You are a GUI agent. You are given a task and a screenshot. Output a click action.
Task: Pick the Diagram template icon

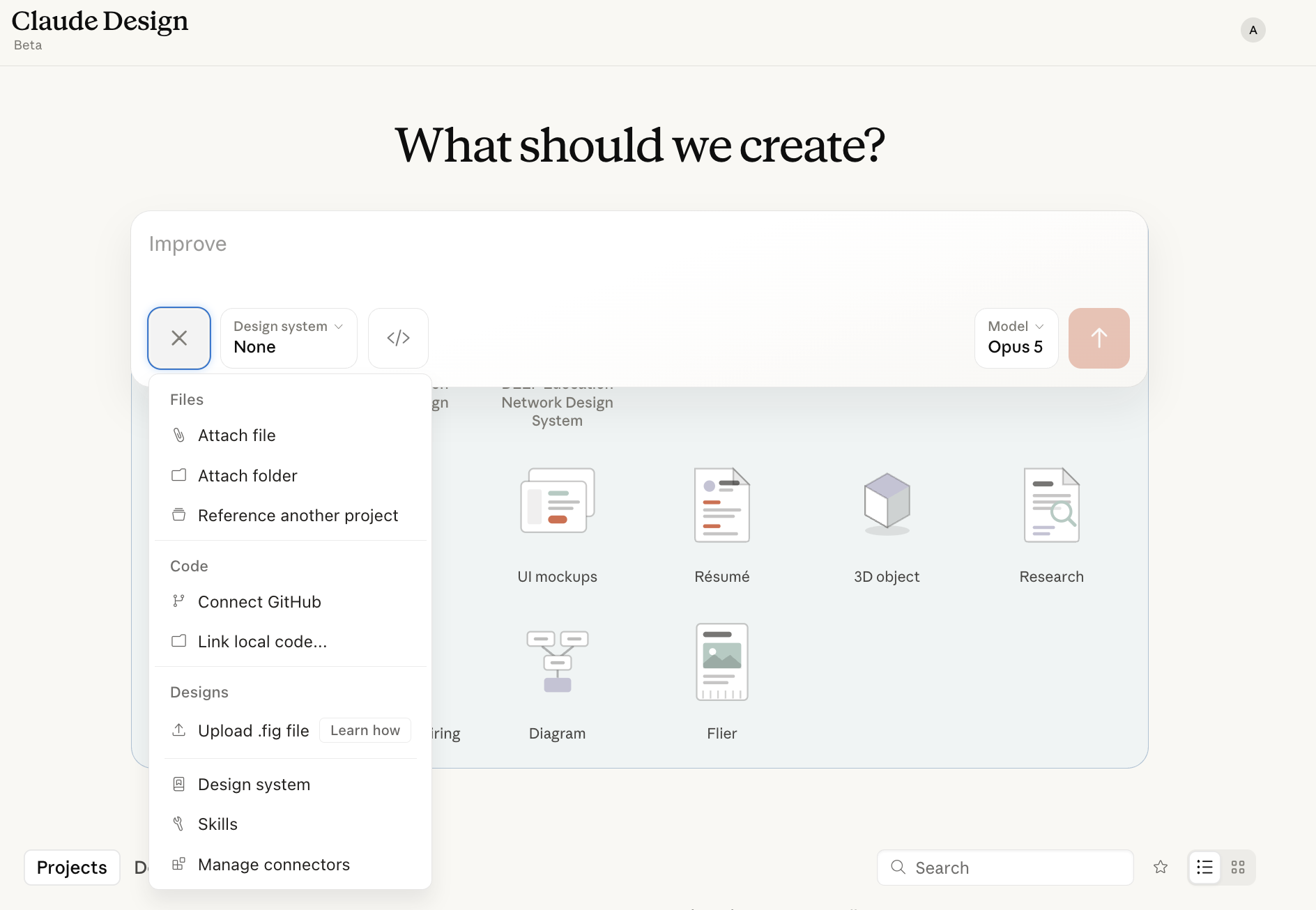click(557, 661)
